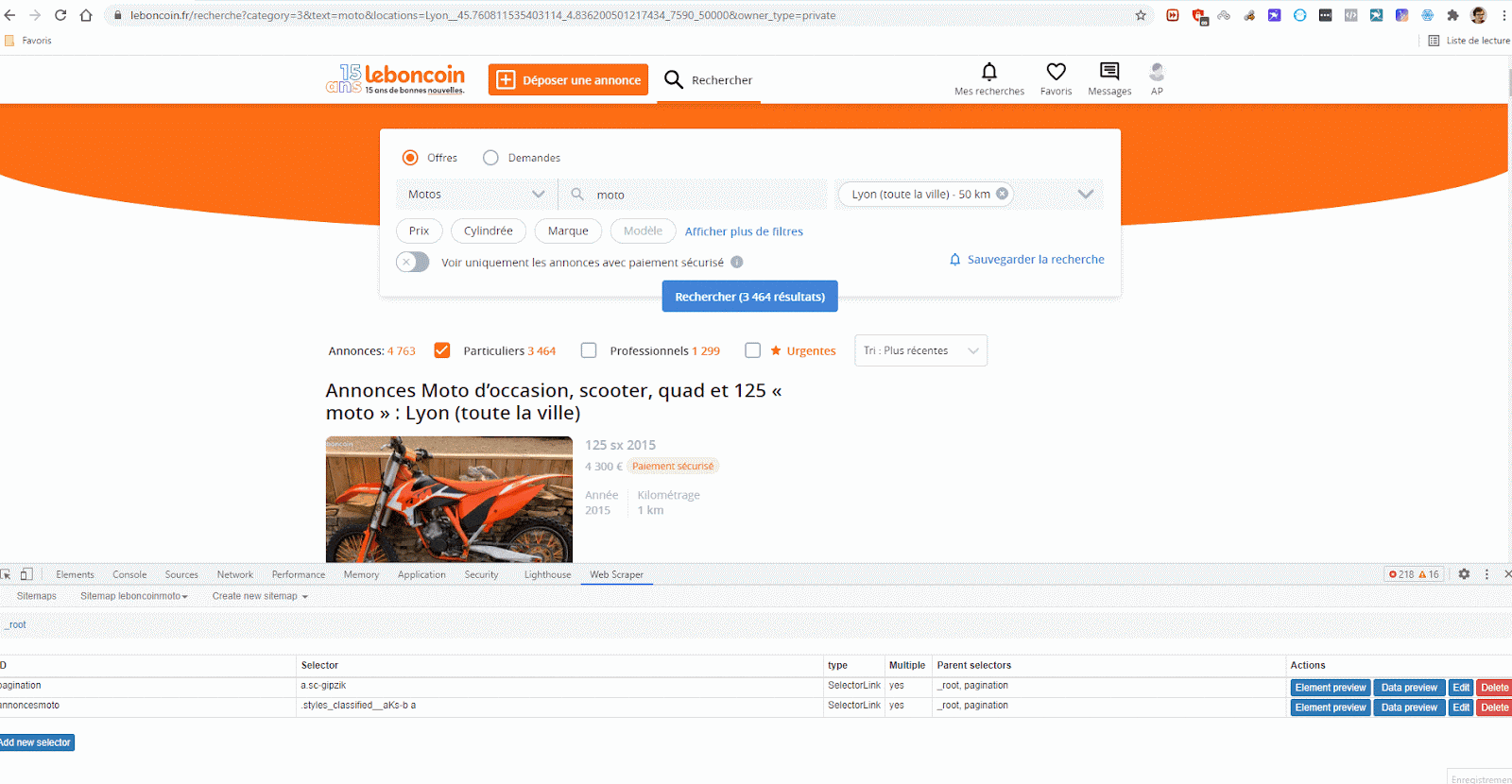Reload the current page
This screenshot has width=1512, height=784.
[x=60, y=15]
